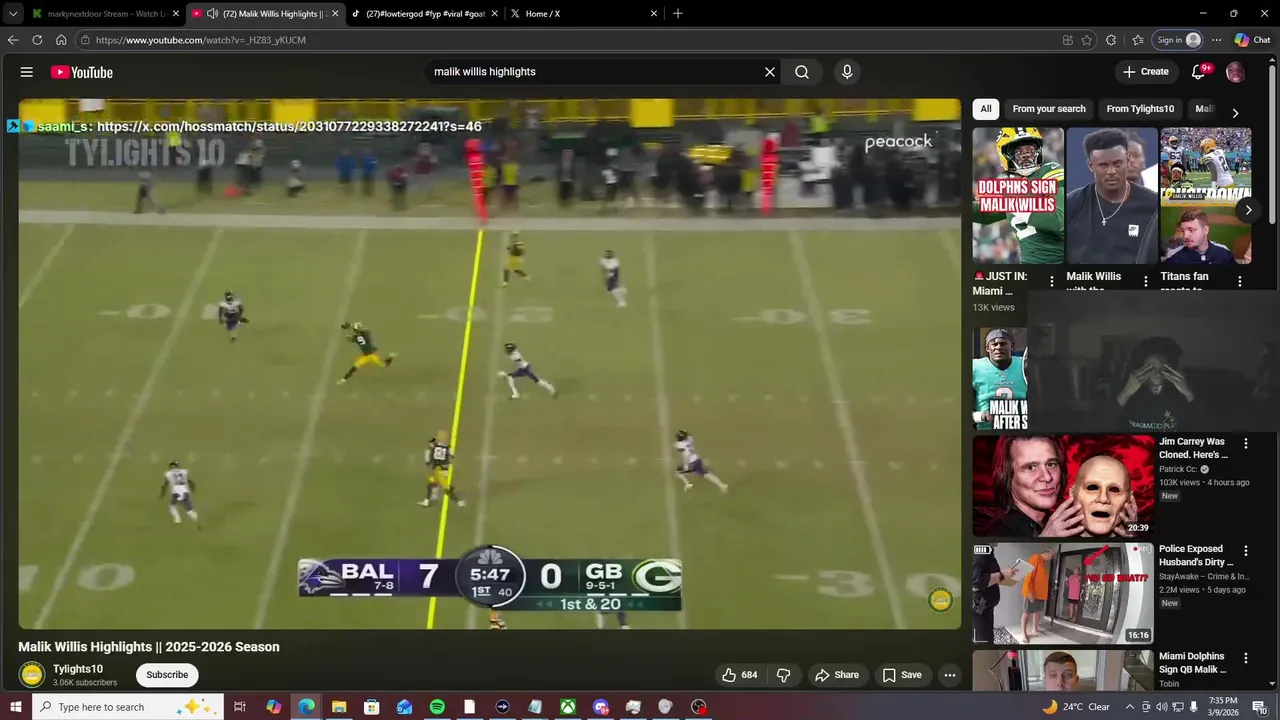This screenshot has width=1280, height=720.
Task: Subscribe to the Tylights10 channel
Action: click(x=167, y=675)
